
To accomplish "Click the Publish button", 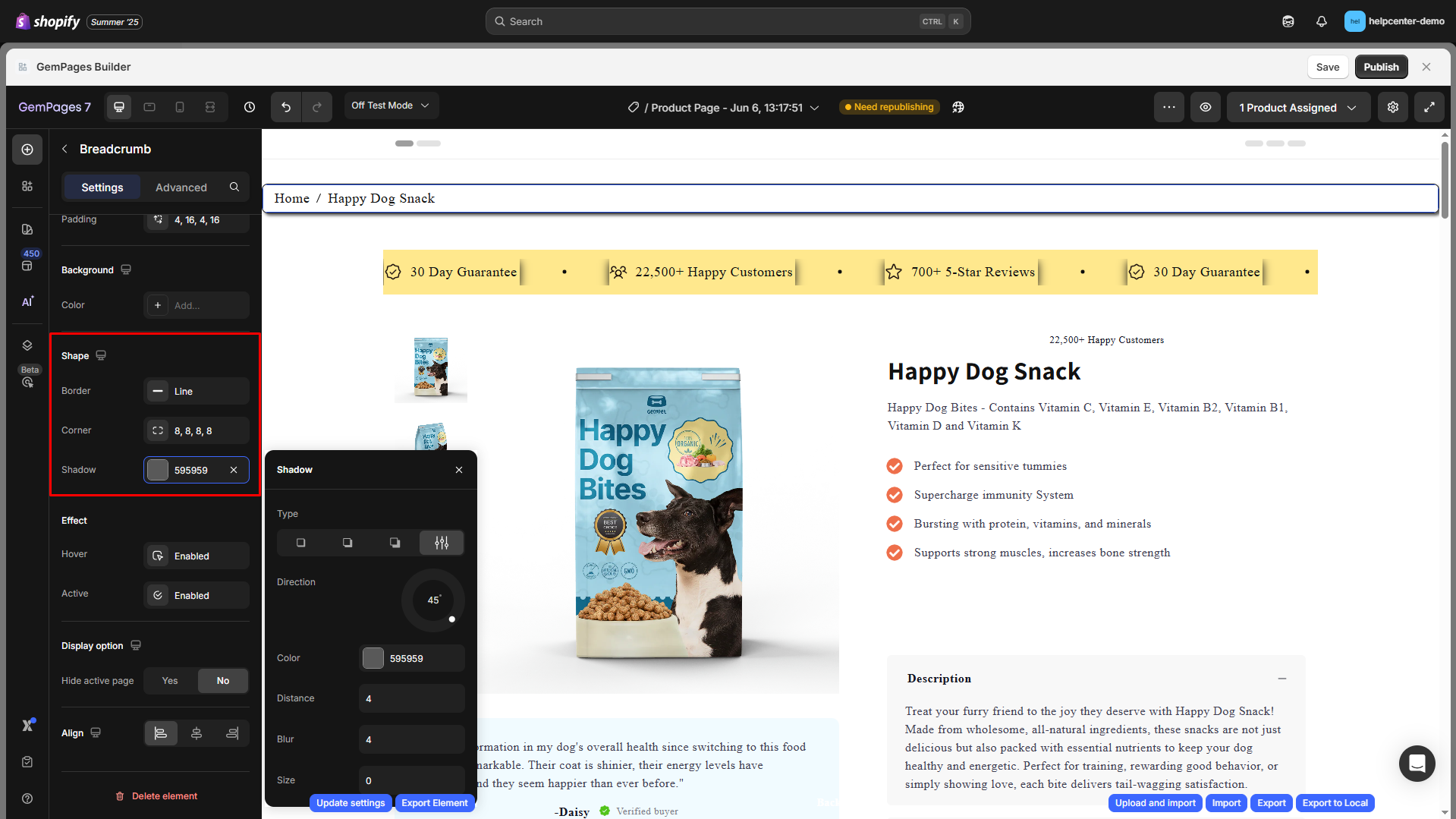I will pos(1381,67).
